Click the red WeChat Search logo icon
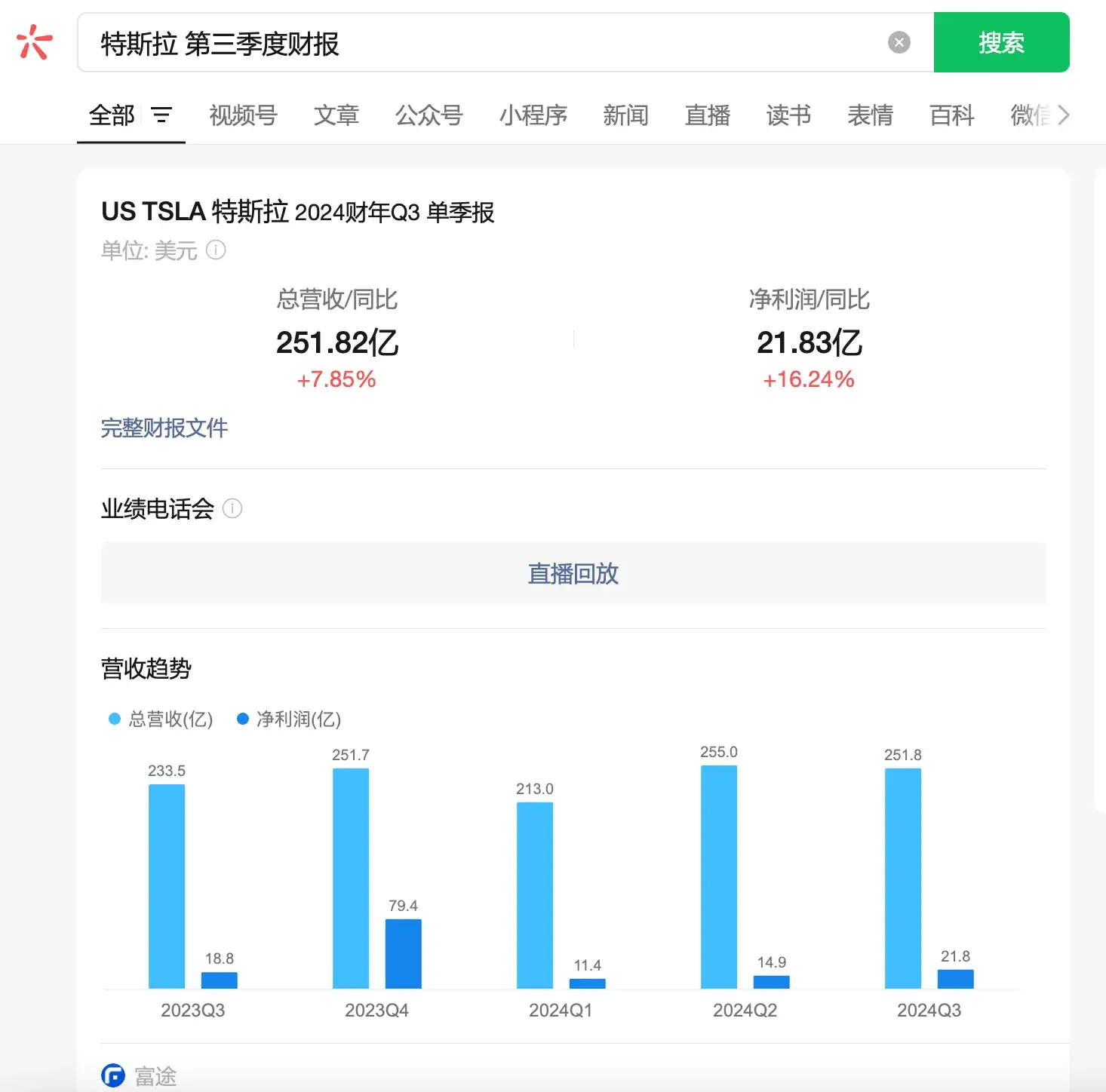 (34, 42)
